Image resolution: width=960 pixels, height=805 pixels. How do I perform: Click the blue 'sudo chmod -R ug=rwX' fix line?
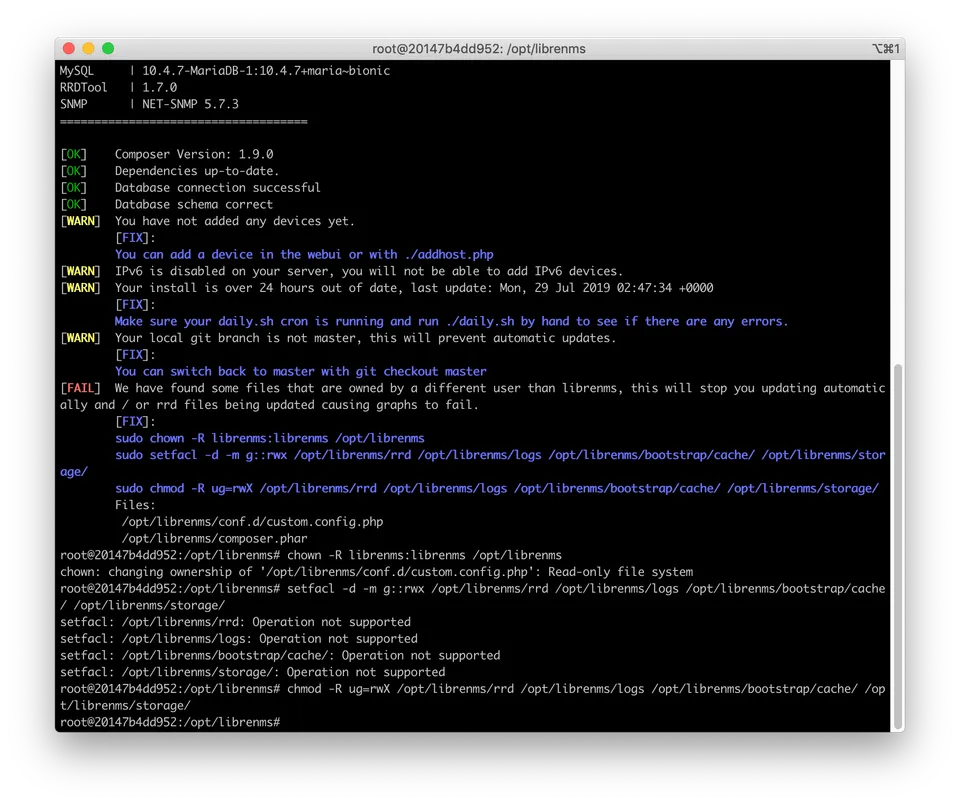pos(497,489)
